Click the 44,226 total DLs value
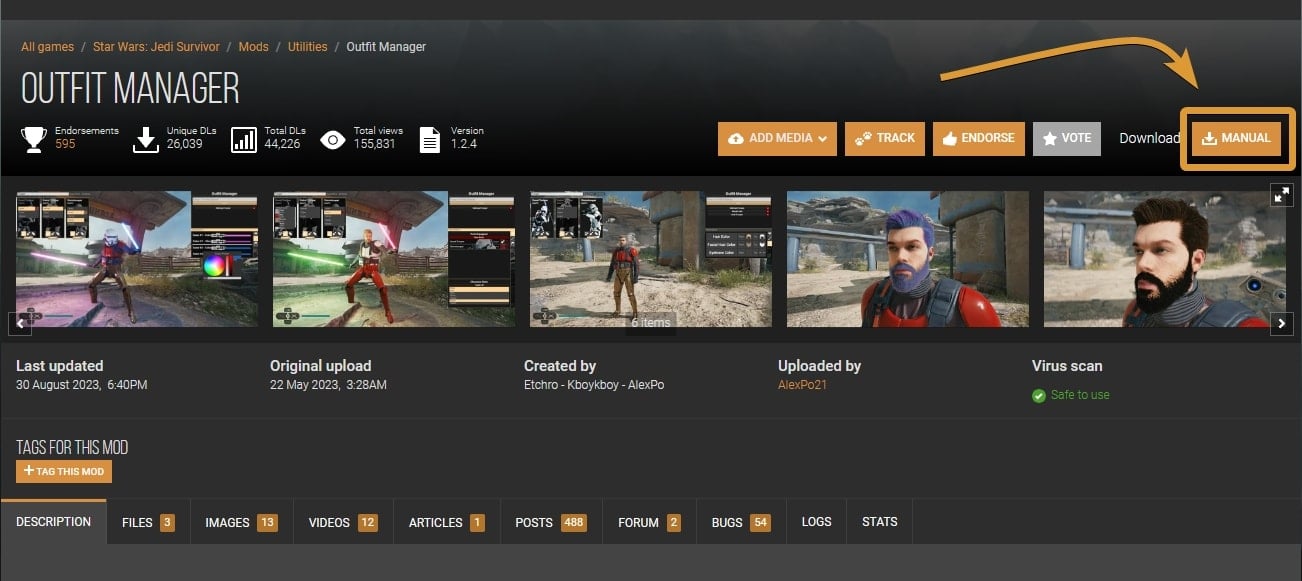 283,144
